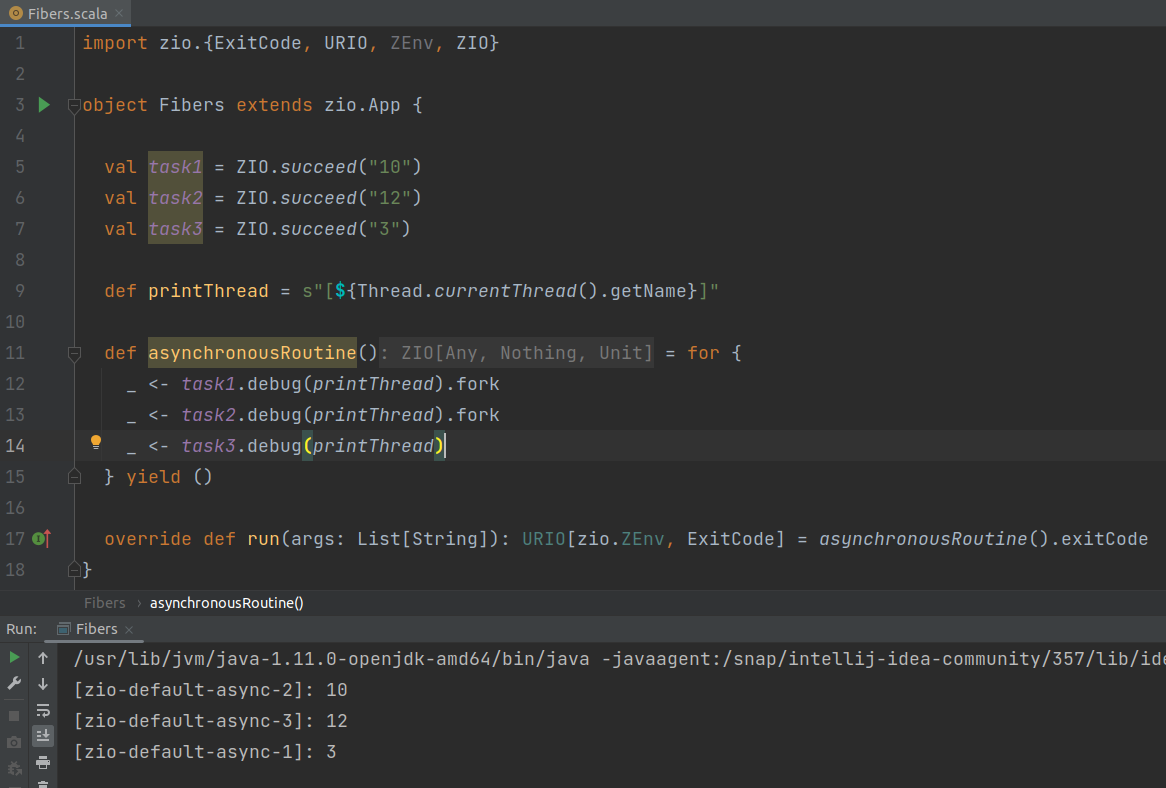The image size is (1166, 788).
Task: Click the run method name on line 17
Action: click(263, 539)
